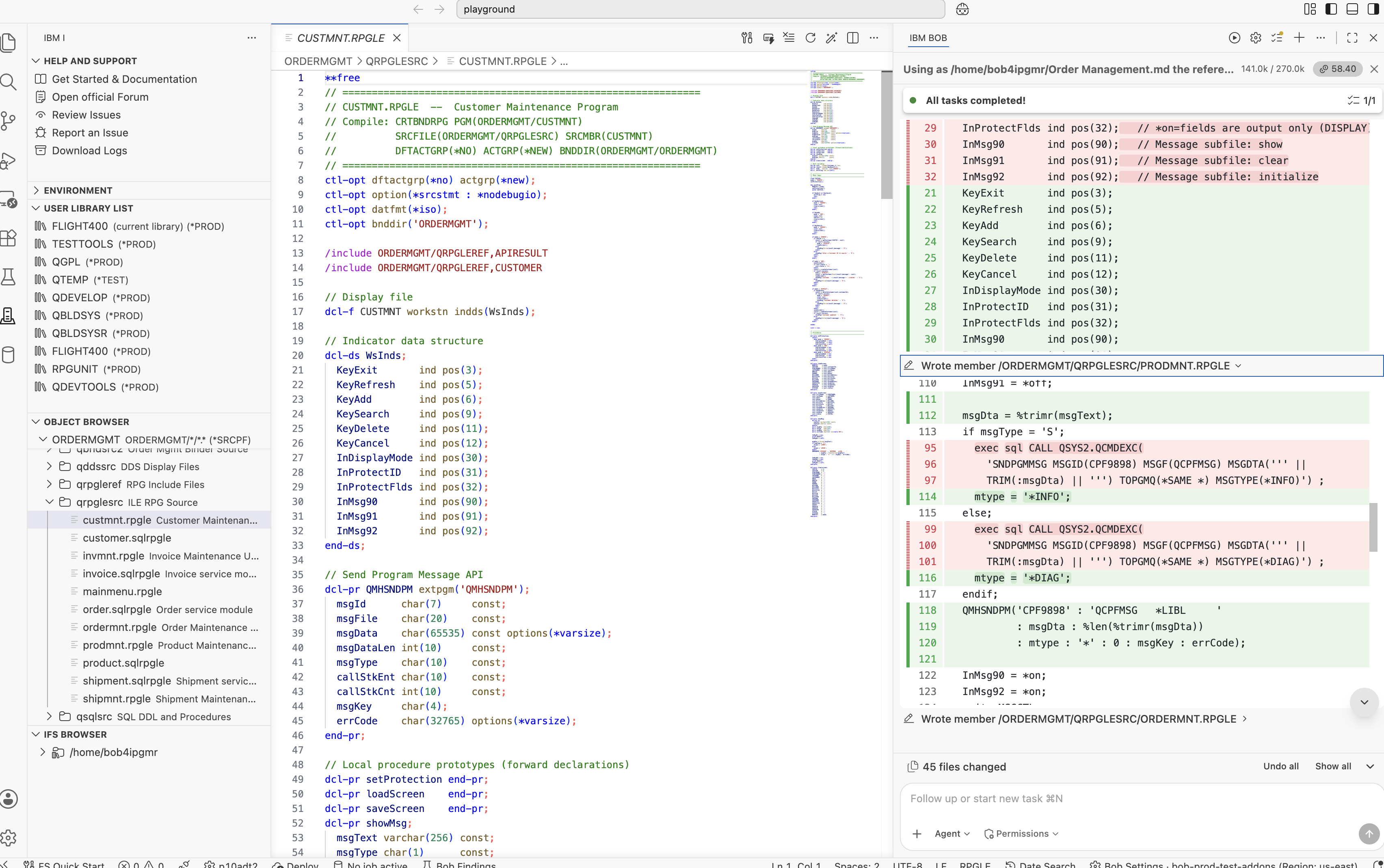Add attachment with plus in chat input
Image resolution: width=1384 pixels, height=868 pixels.
917,833
